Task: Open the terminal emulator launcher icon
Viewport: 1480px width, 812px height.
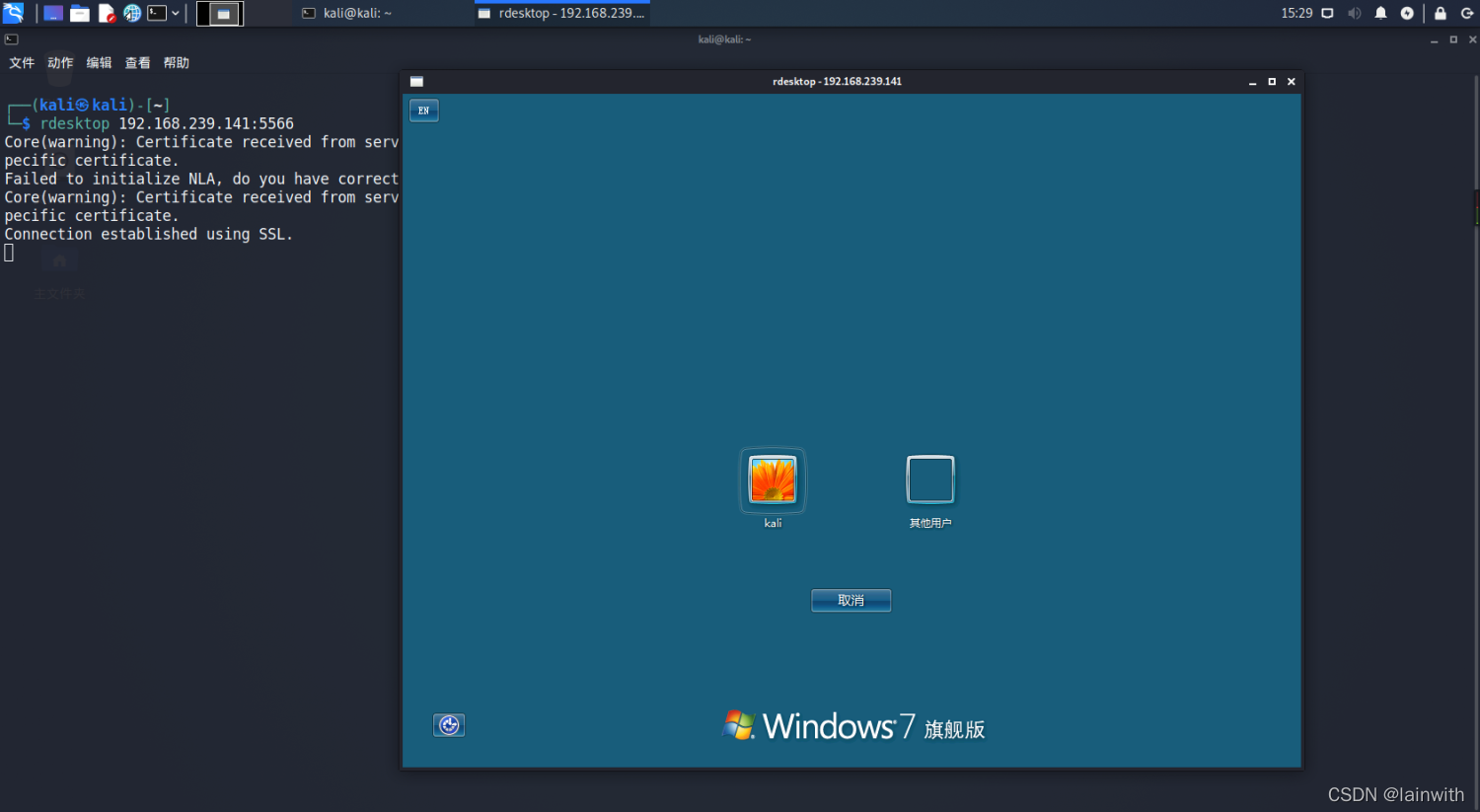Action: pos(157,14)
